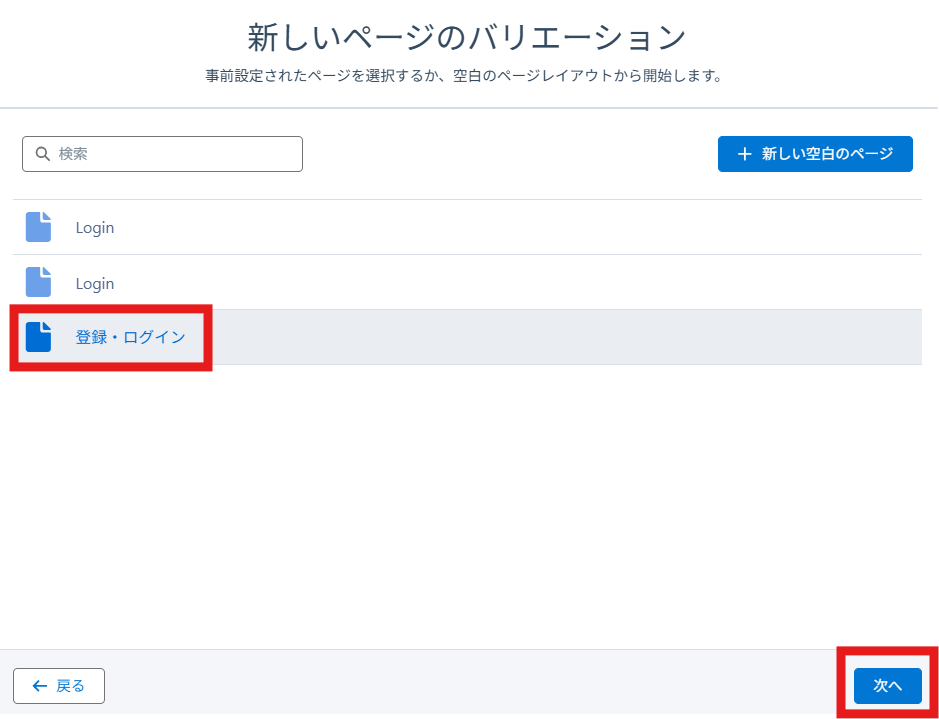
Task: Select the 登録・ログイン page label
Action: coord(131,338)
